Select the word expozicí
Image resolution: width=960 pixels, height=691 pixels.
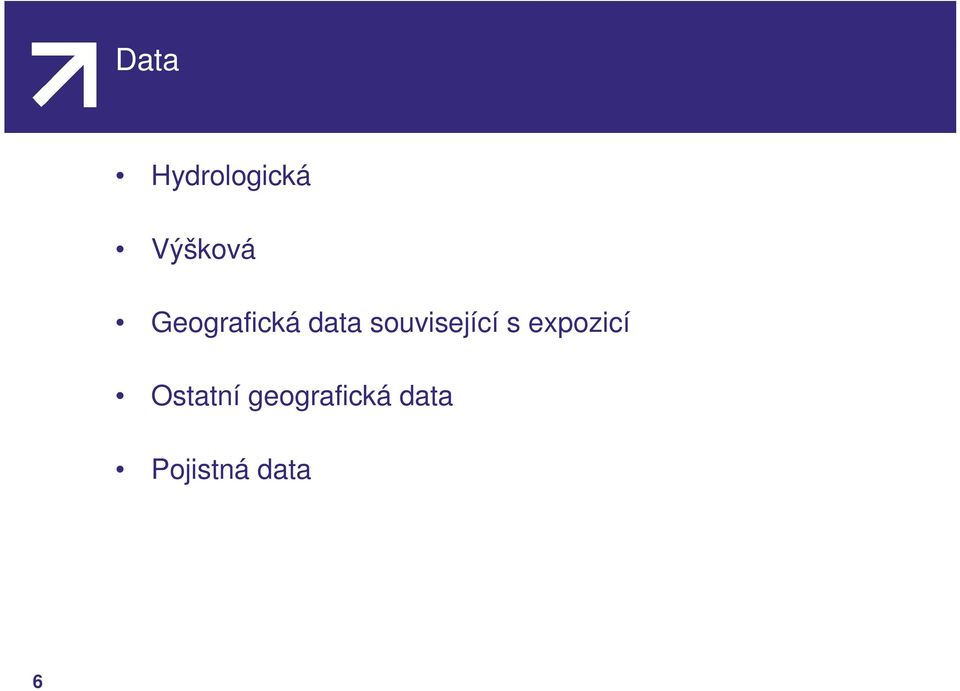pos(579,323)
